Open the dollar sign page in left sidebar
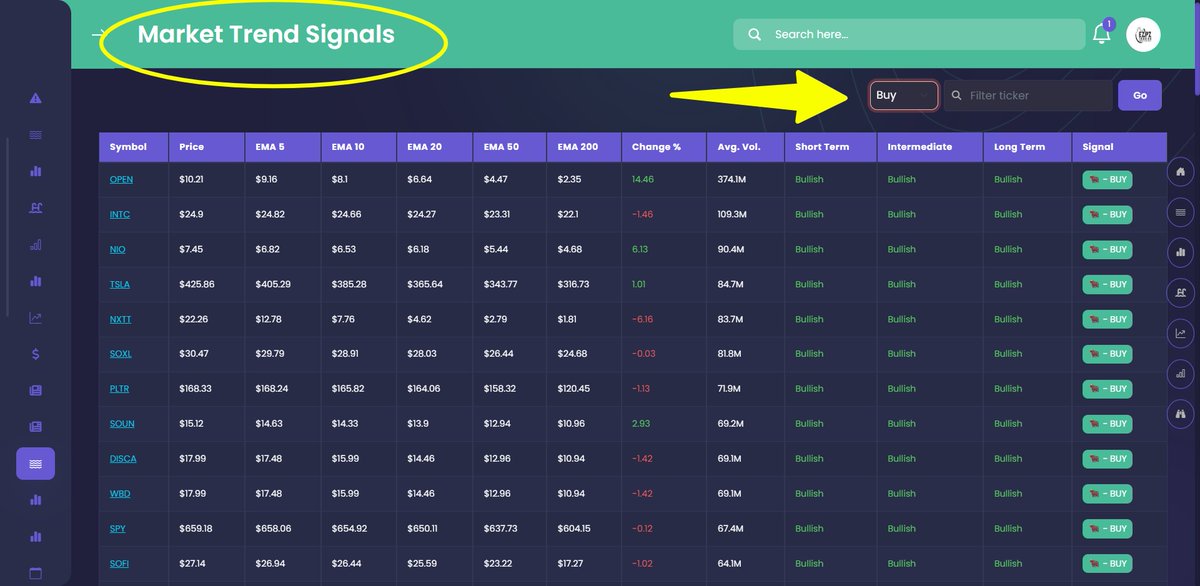This screenshot has width=1200, height=586. 35,354
